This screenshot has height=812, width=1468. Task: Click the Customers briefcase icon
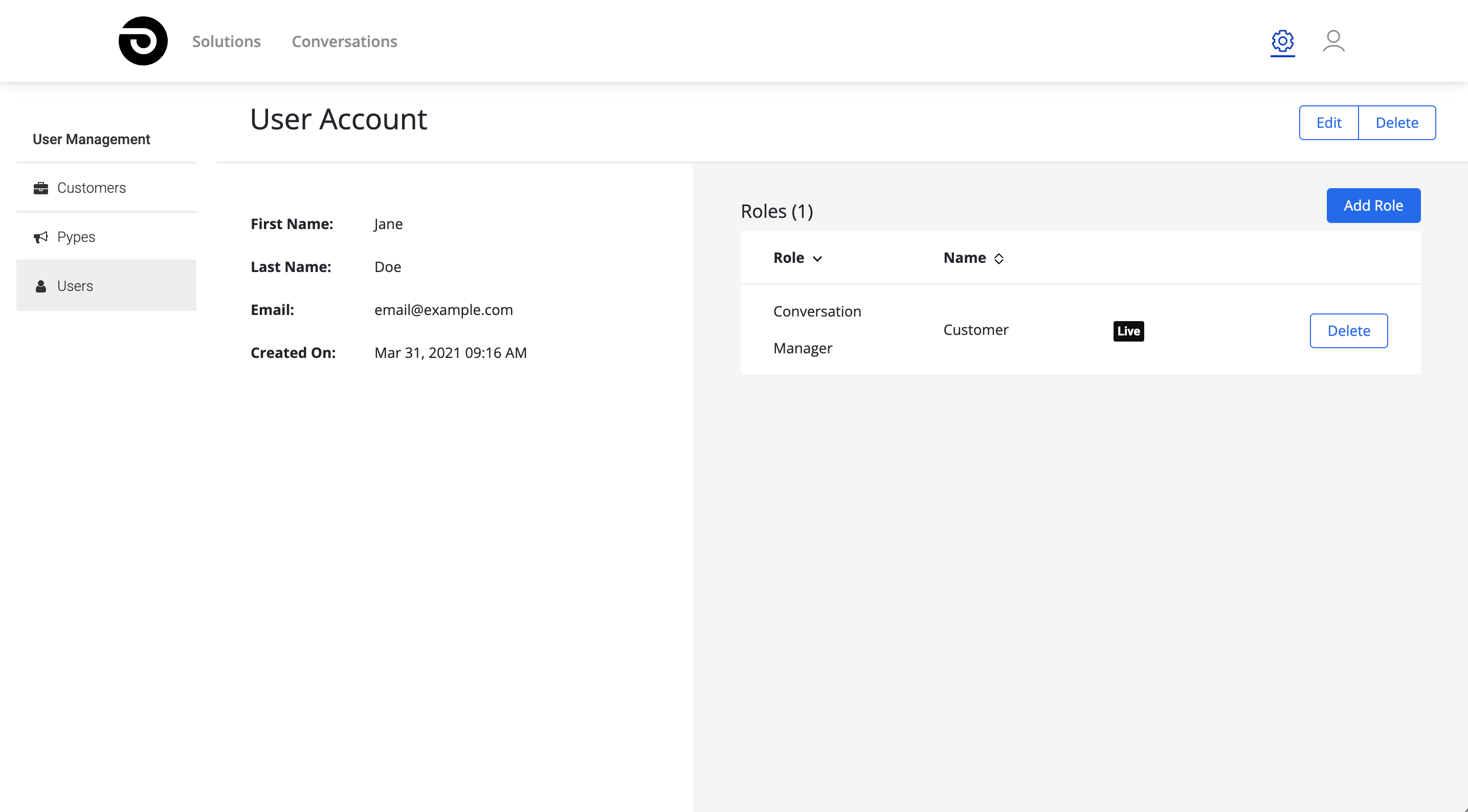40,188
